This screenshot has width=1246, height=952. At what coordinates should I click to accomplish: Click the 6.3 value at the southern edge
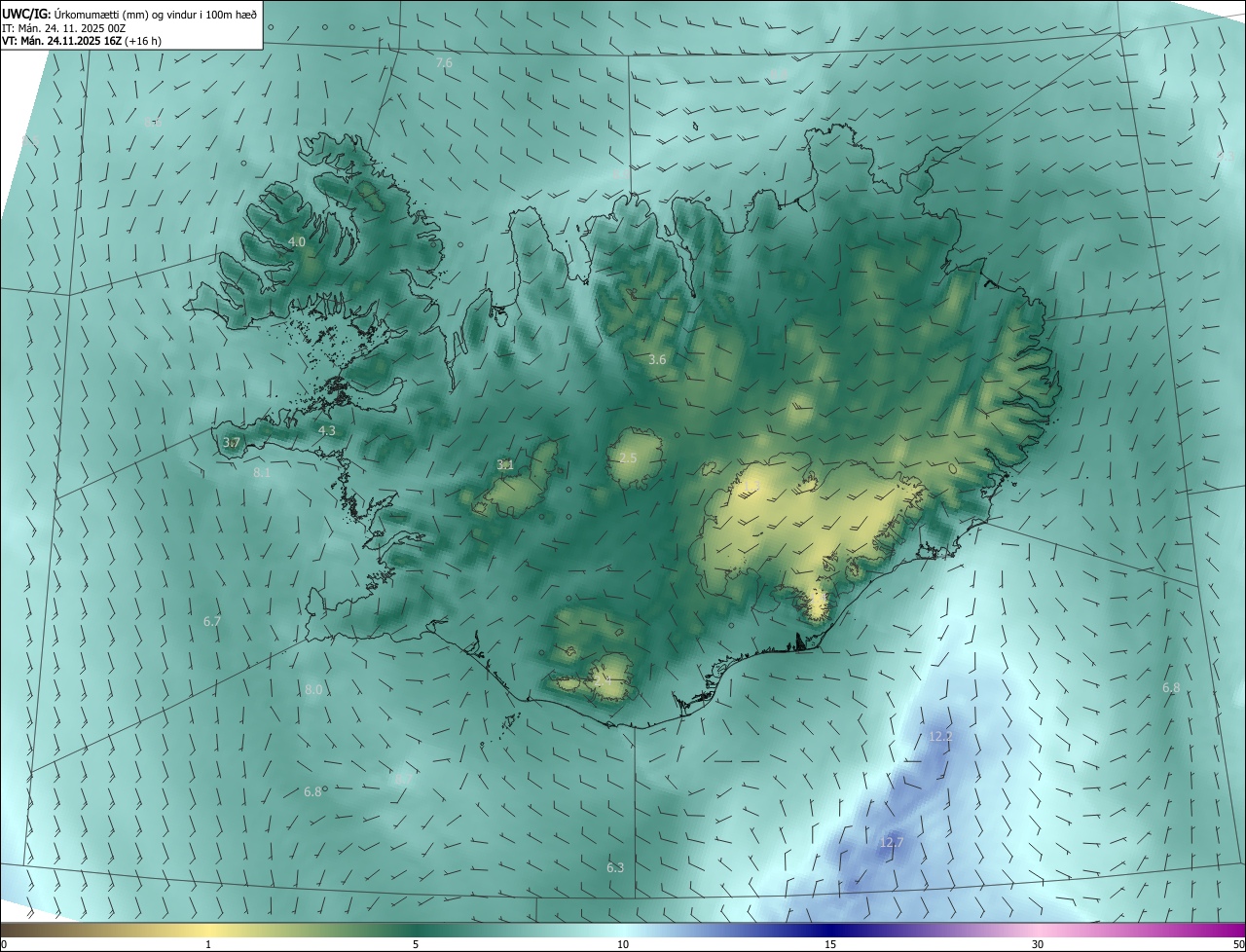tap(615, 867)
